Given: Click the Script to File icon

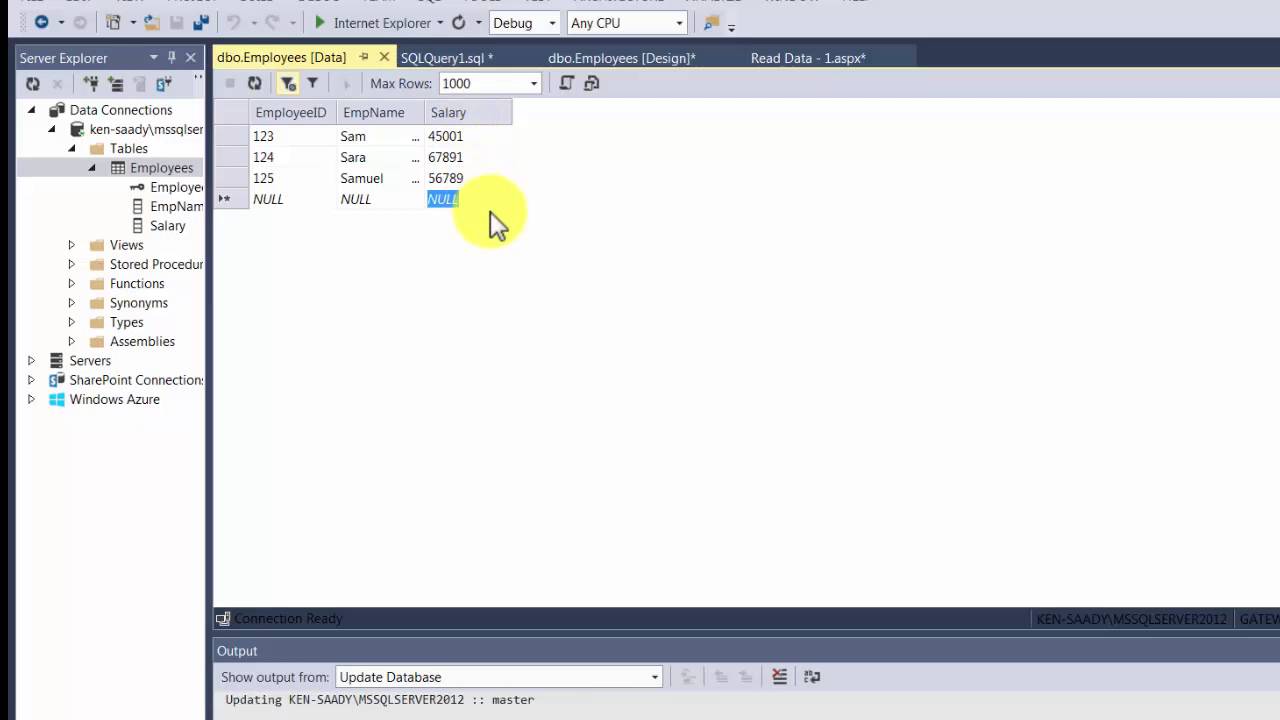Looking at the screenshot, I should pyautogui.click(x=591, y=83).
